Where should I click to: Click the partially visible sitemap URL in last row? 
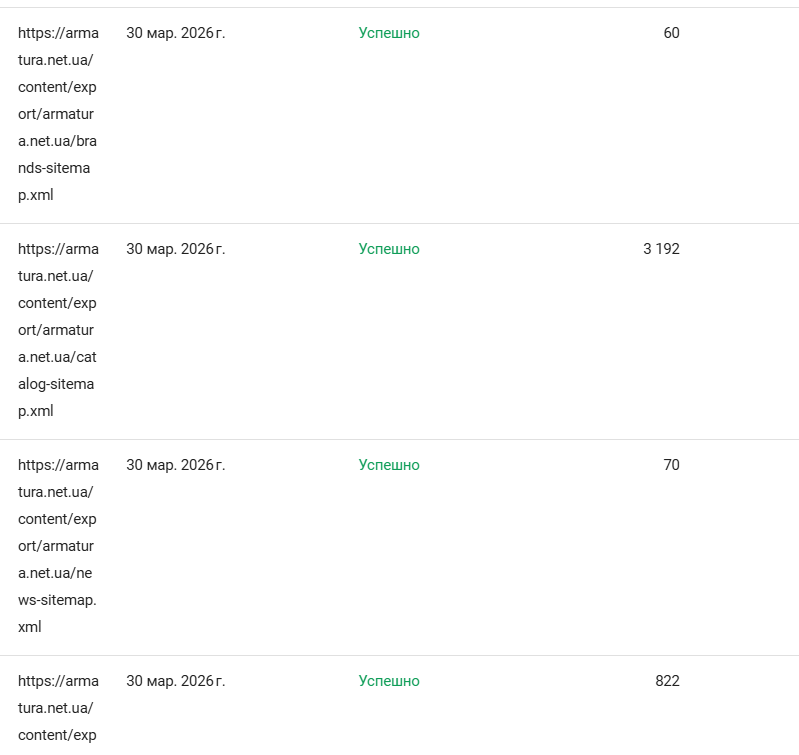(x=58, y=708)
